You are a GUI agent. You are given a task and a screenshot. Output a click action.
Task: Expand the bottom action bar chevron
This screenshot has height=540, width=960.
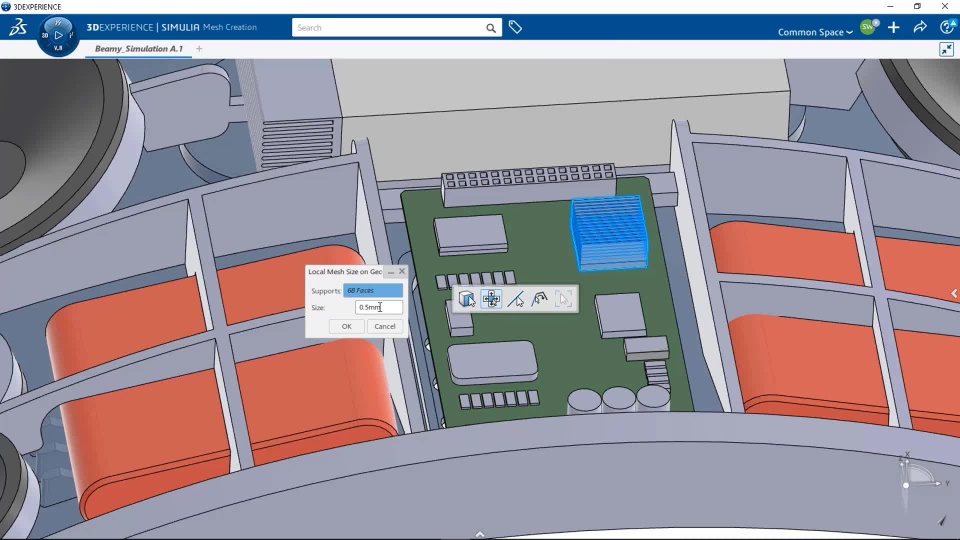tap(480, 534)
